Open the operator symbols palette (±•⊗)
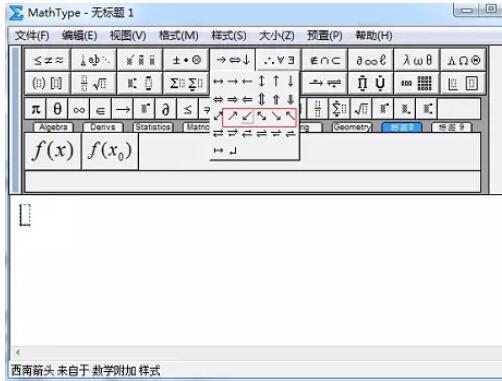 [186, 60]
